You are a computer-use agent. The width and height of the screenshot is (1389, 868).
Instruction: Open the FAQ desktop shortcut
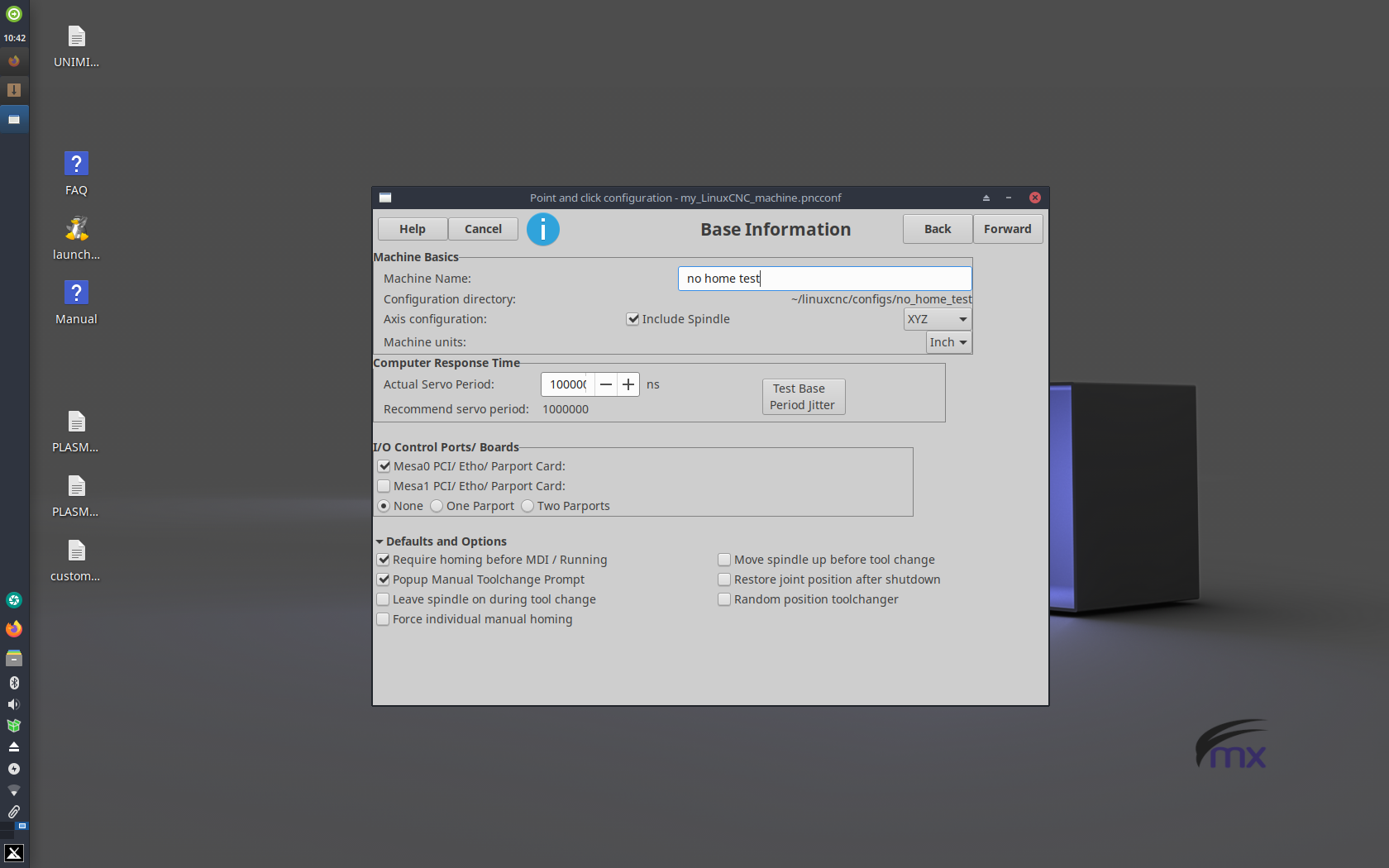coord(76,174)
